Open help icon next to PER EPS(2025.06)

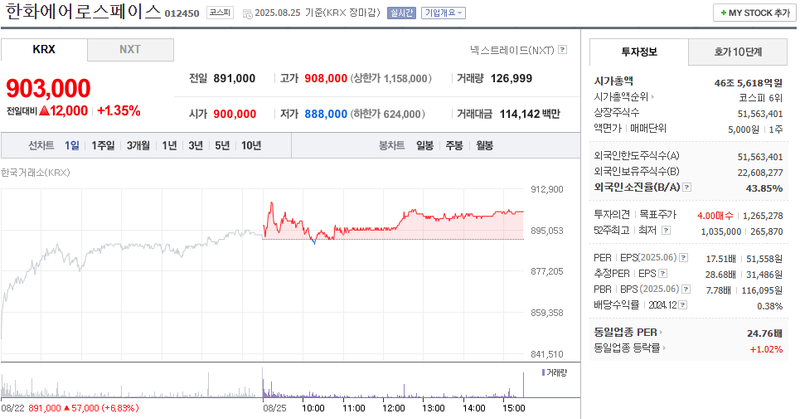tap(684, 258)
